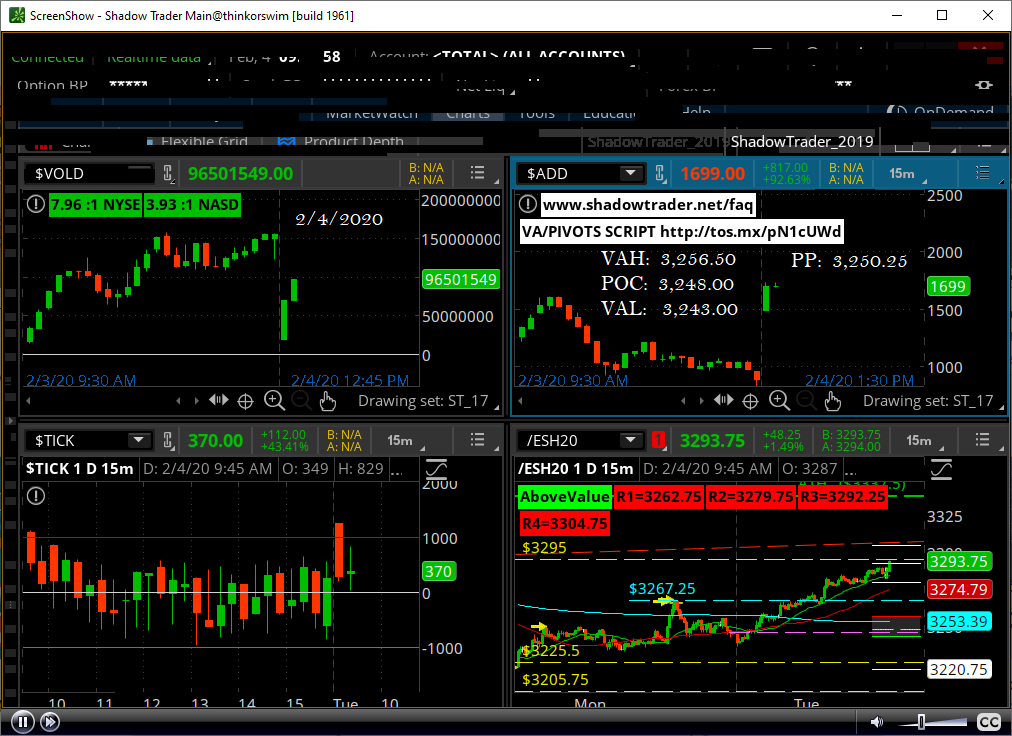Select the pan hand tool on $VOLD chart
The width and height of the screenshot is (1012, 736).
click(x=328, y=401)
